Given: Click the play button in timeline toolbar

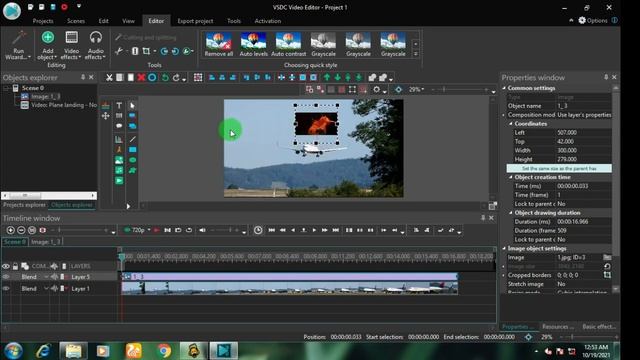Looking at the screenshot, I should click(314, 230).
